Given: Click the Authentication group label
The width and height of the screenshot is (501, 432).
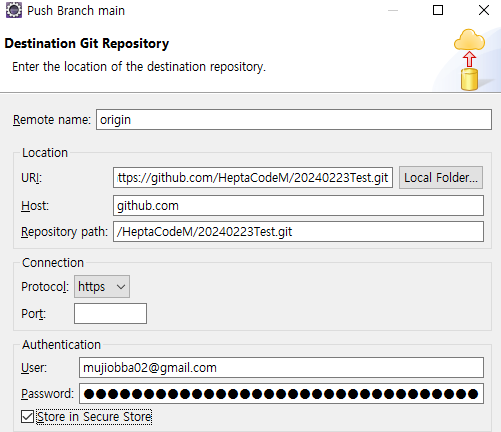Looking at the screenshot, I should pyautogui.click(x=61, y=345).
